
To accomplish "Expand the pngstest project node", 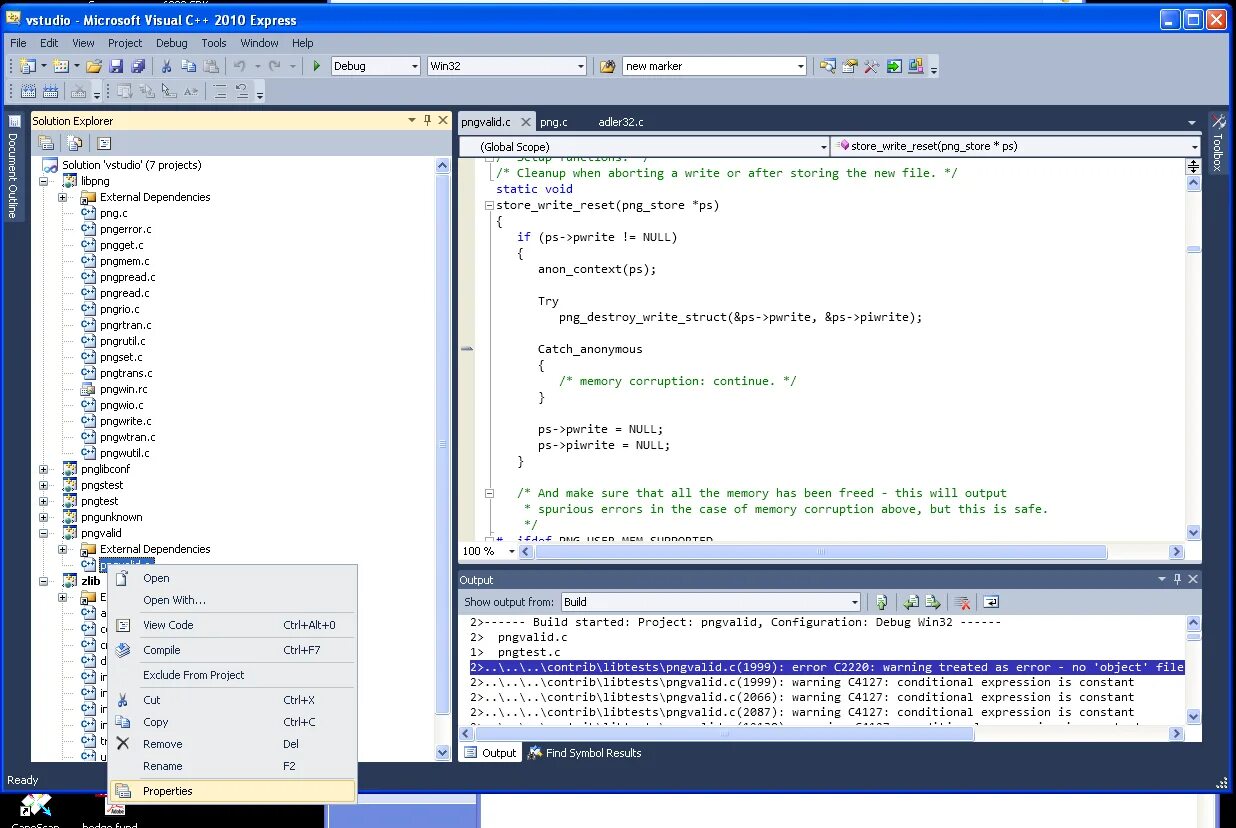I will 44,485.
